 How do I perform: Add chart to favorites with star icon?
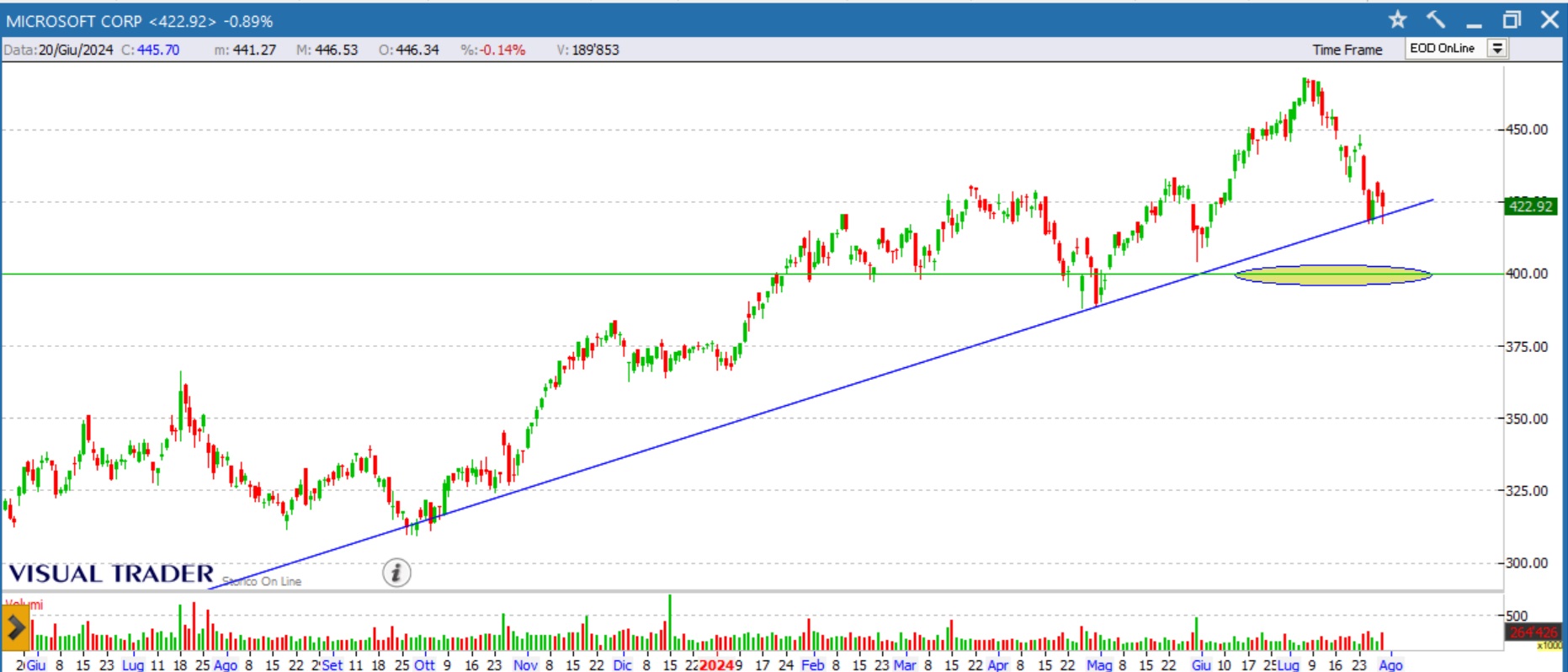pos(1398,19)
